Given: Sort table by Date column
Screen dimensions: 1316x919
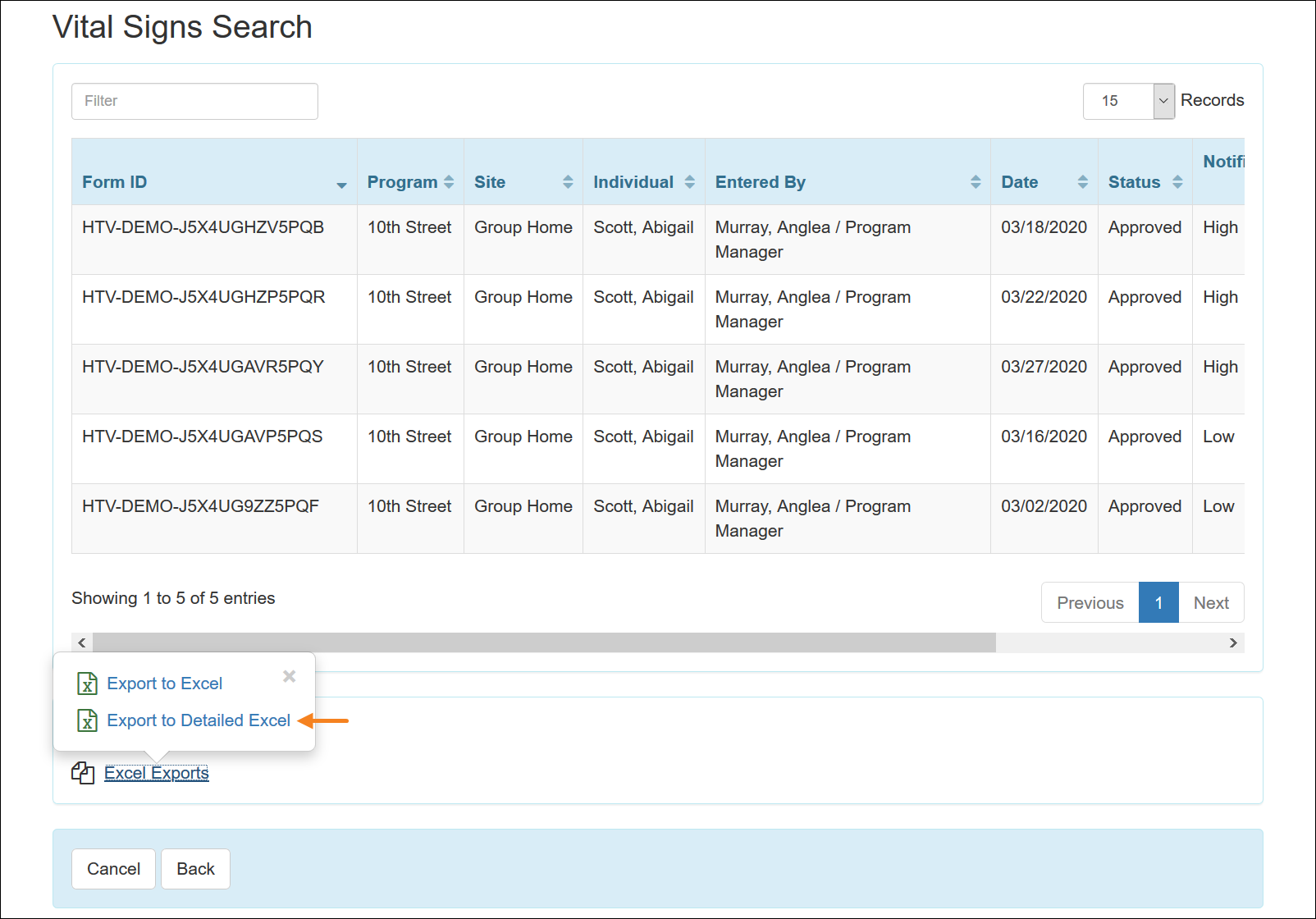Looking at the screenshot, I should (x=1082, y=182).
